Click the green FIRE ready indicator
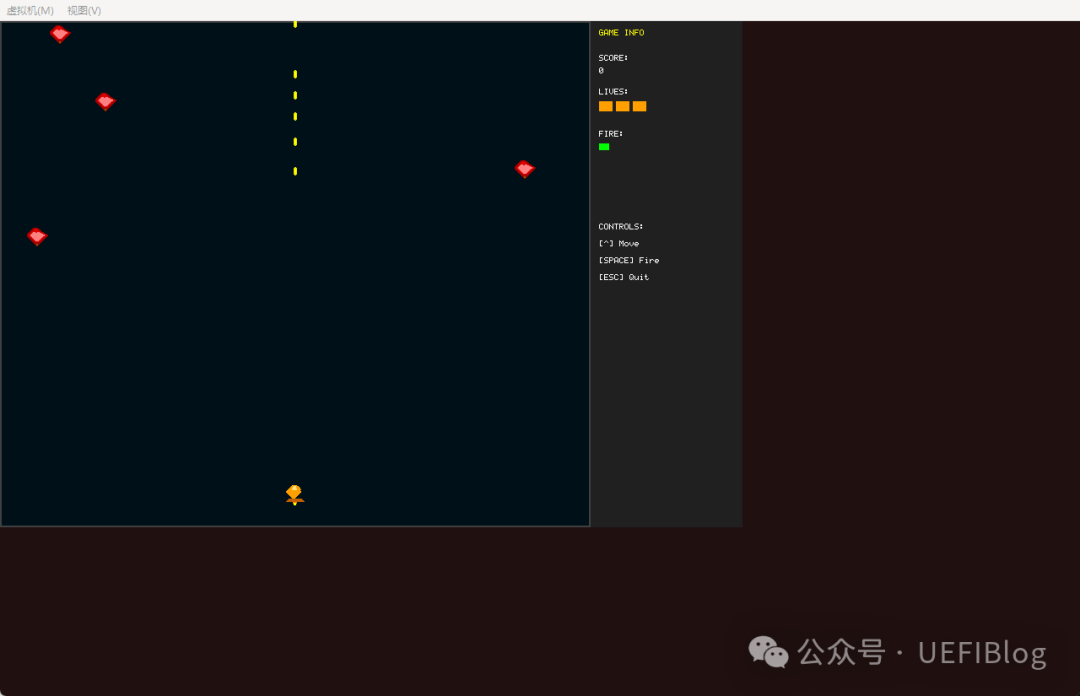The image size is (1080, 696). point(604,147)
